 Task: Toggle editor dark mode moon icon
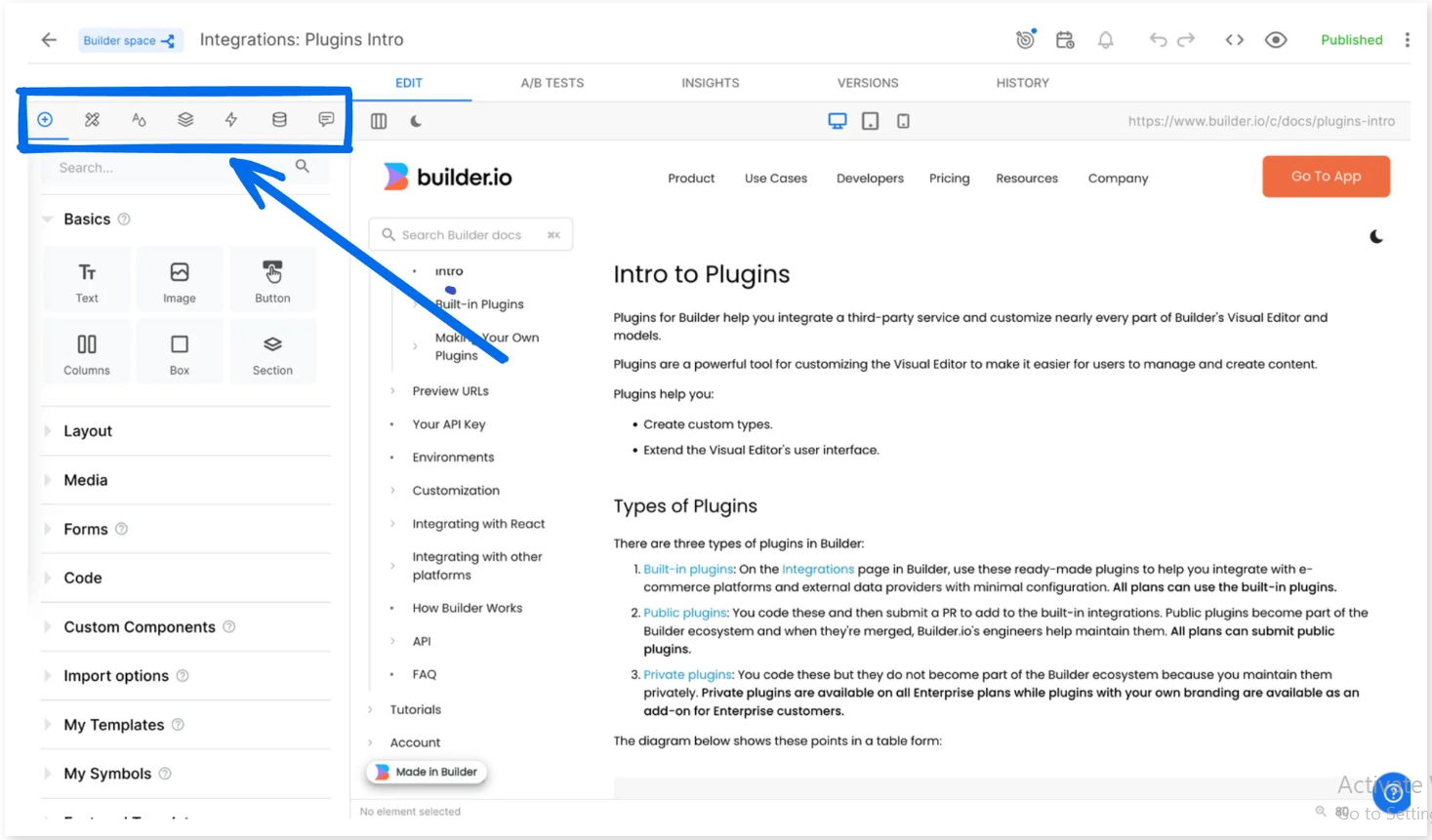416,121
